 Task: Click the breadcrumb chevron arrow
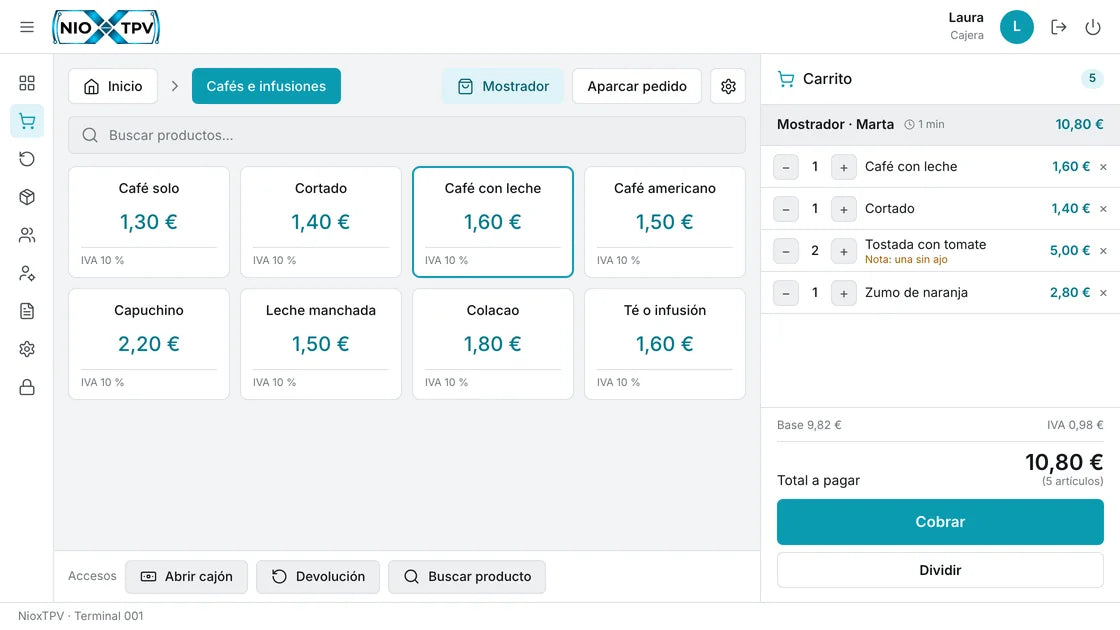pyautogui.click(x=175, y=86)
